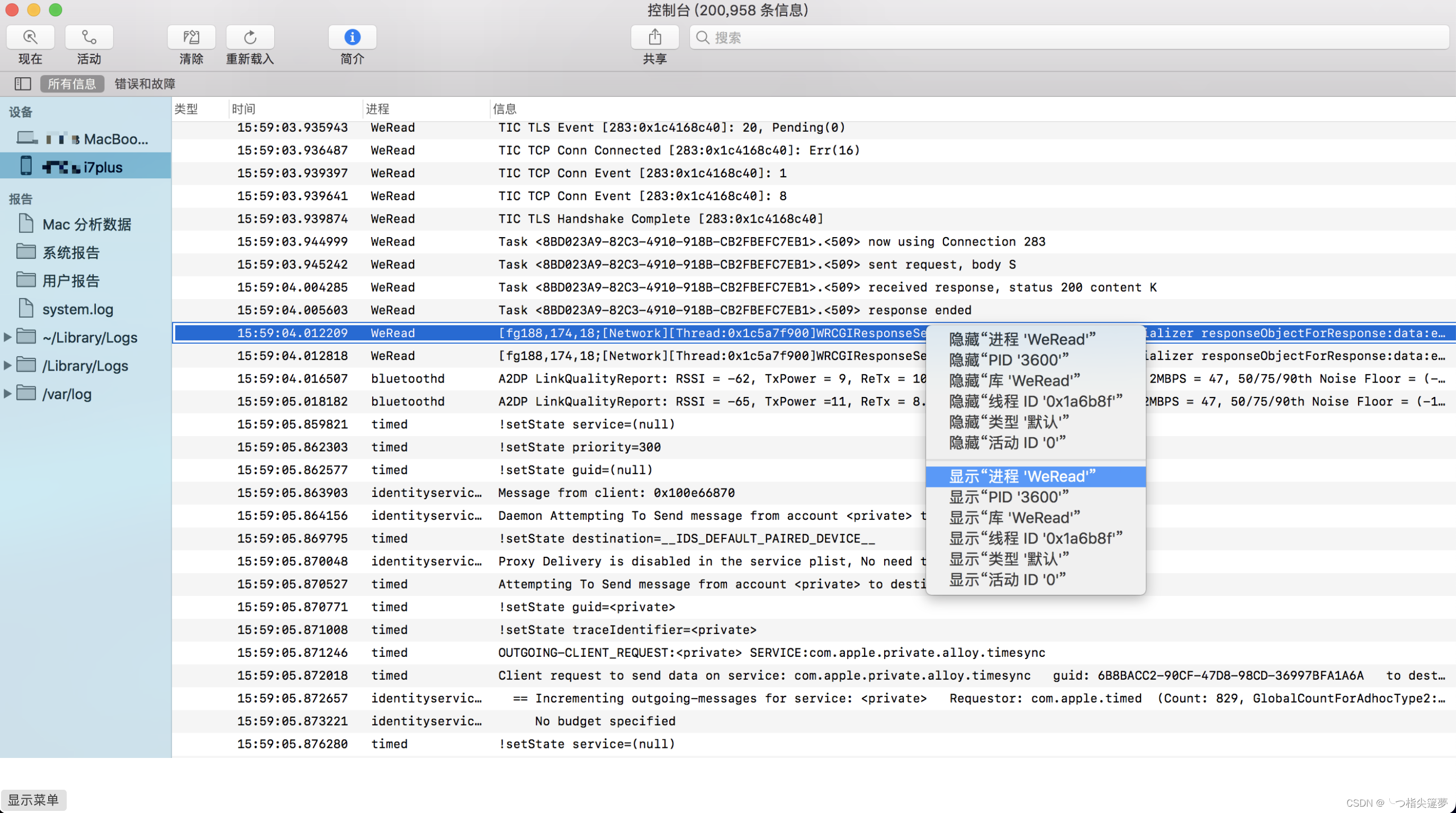Image resolution: width=1456 pixels, height=813 pixels.
Task: Choose 隐藏“PID '3600'” menu item
Action: pos(1036,360)
